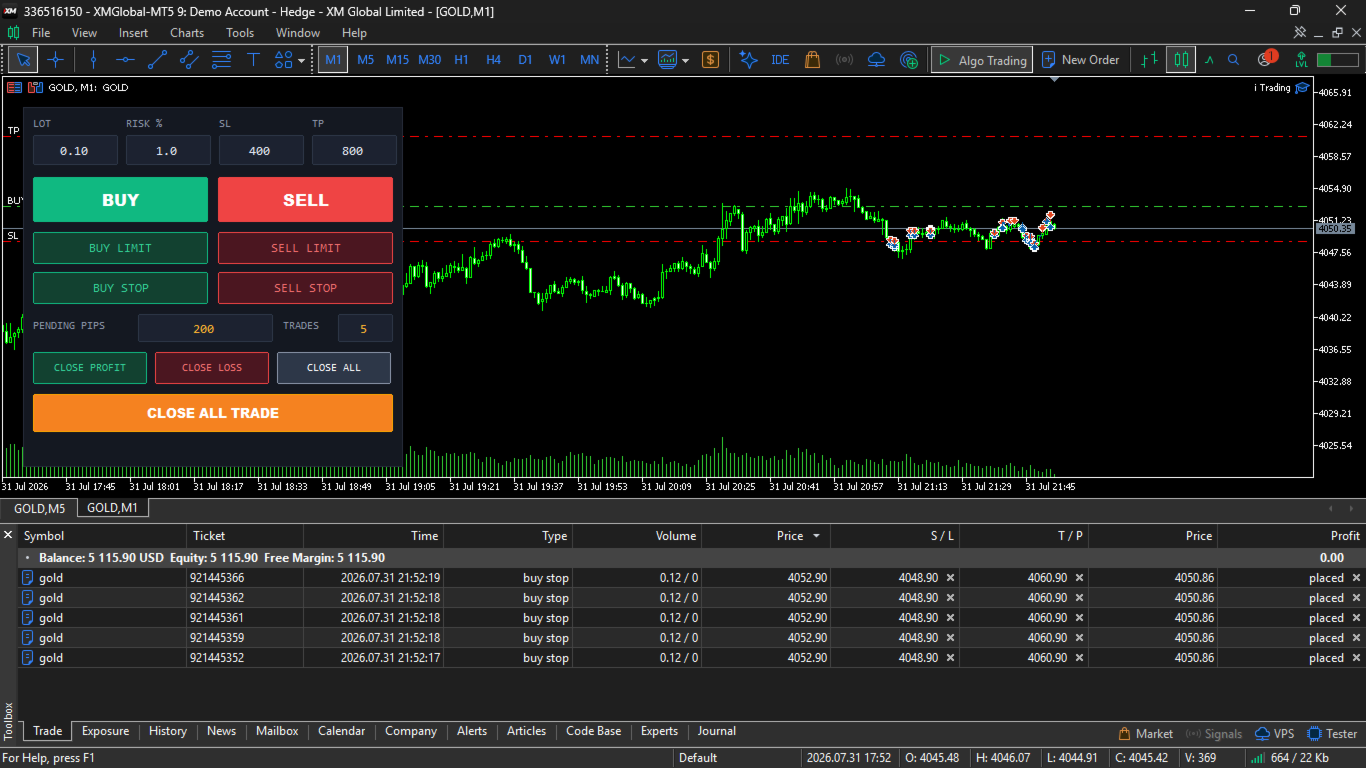Click the i Trading graduation cap icon
The image size is (1366, 768).
coord(1302,88)
